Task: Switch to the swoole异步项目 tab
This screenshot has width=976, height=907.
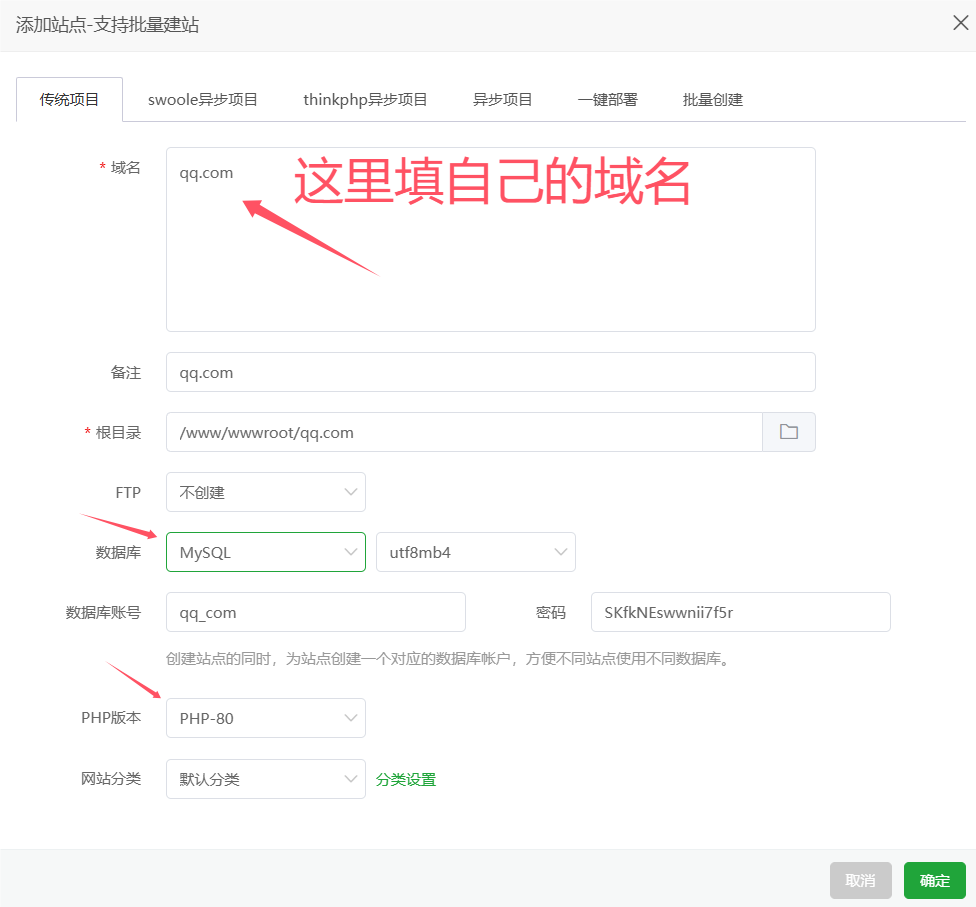Action: (201, 99)
